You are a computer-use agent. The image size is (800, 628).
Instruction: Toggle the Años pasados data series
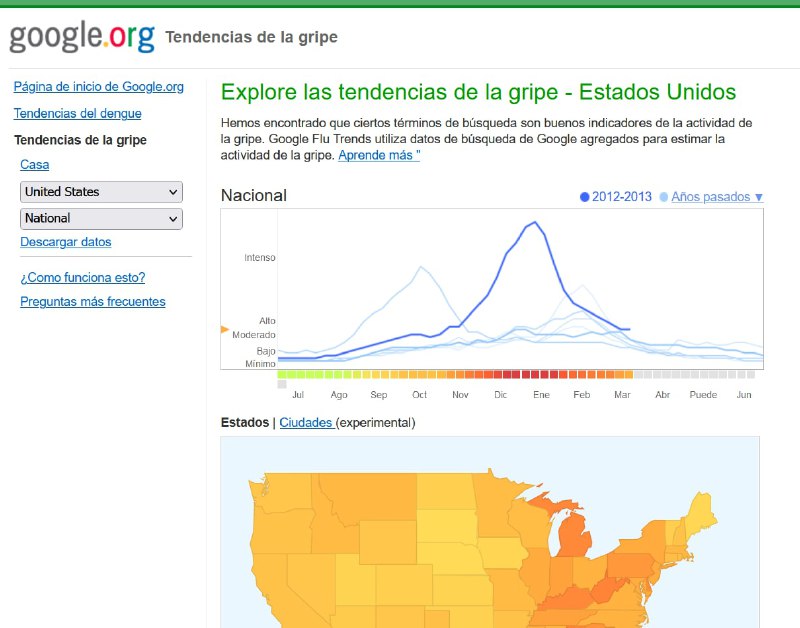click(x=712, y=197)
